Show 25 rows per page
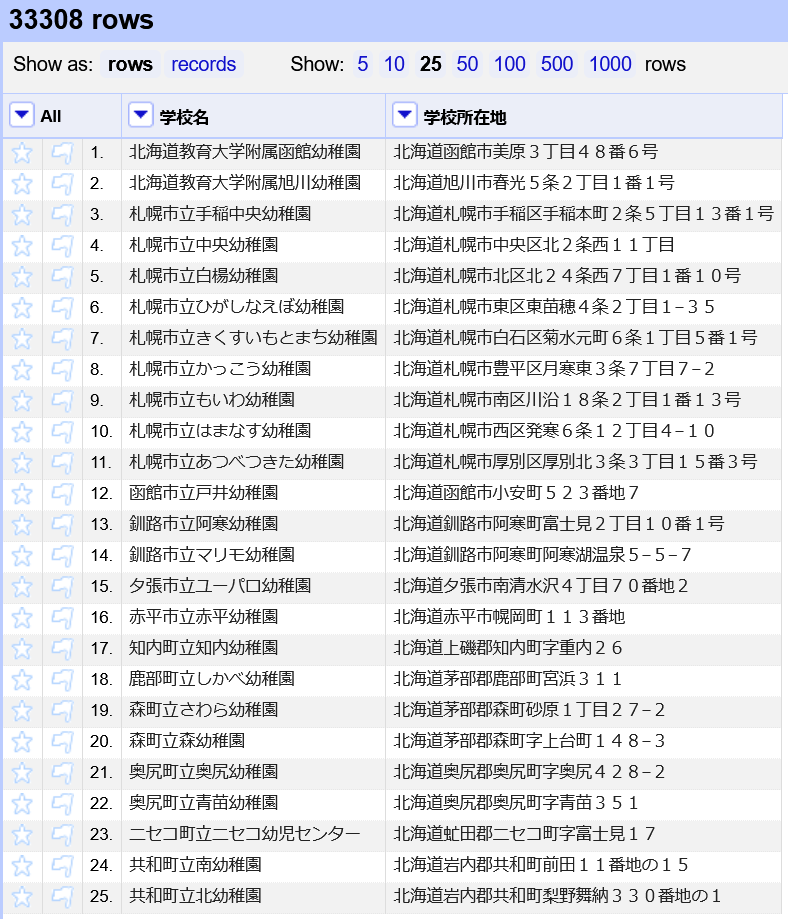Screen dimensions: 788x919 pyautogui.click(x=430, y=64)
